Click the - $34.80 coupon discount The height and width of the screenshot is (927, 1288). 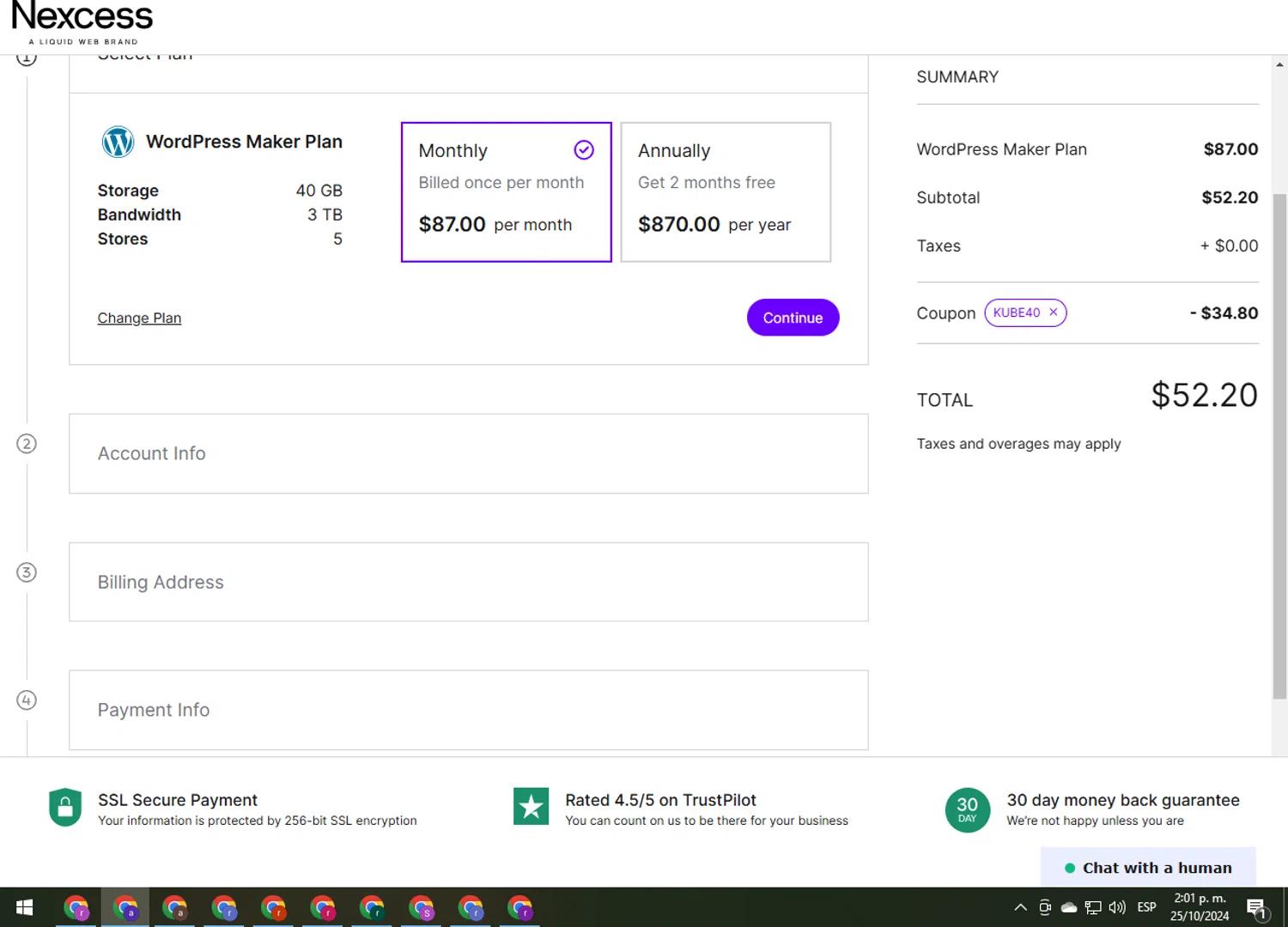tap(1224, 313)
